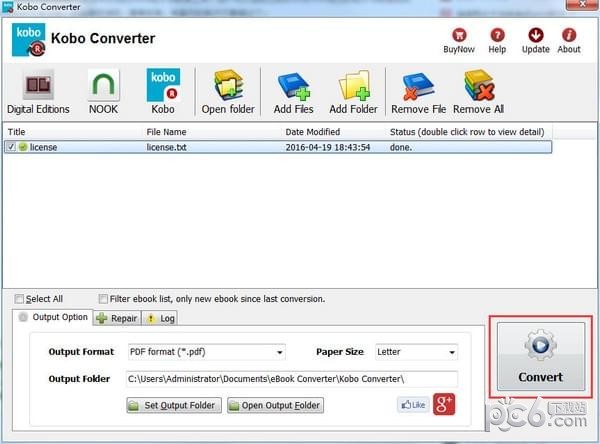Switch to the Repair tab
This screenshot has width=600, height=444.
tap(117, 318)
